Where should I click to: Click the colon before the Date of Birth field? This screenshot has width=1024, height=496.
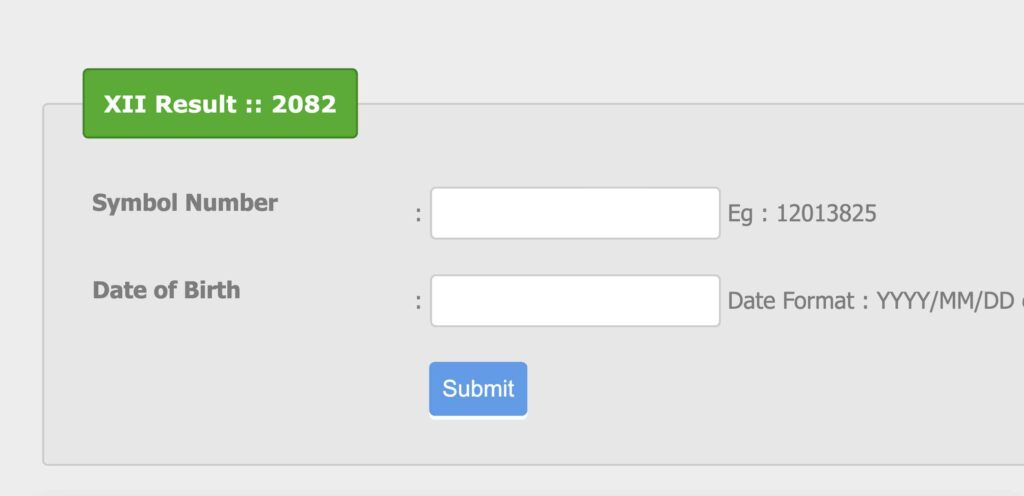(418, 301)
